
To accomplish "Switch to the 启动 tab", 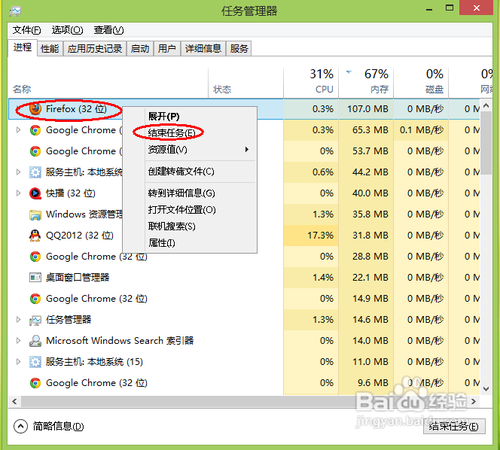I will [140, 49].
